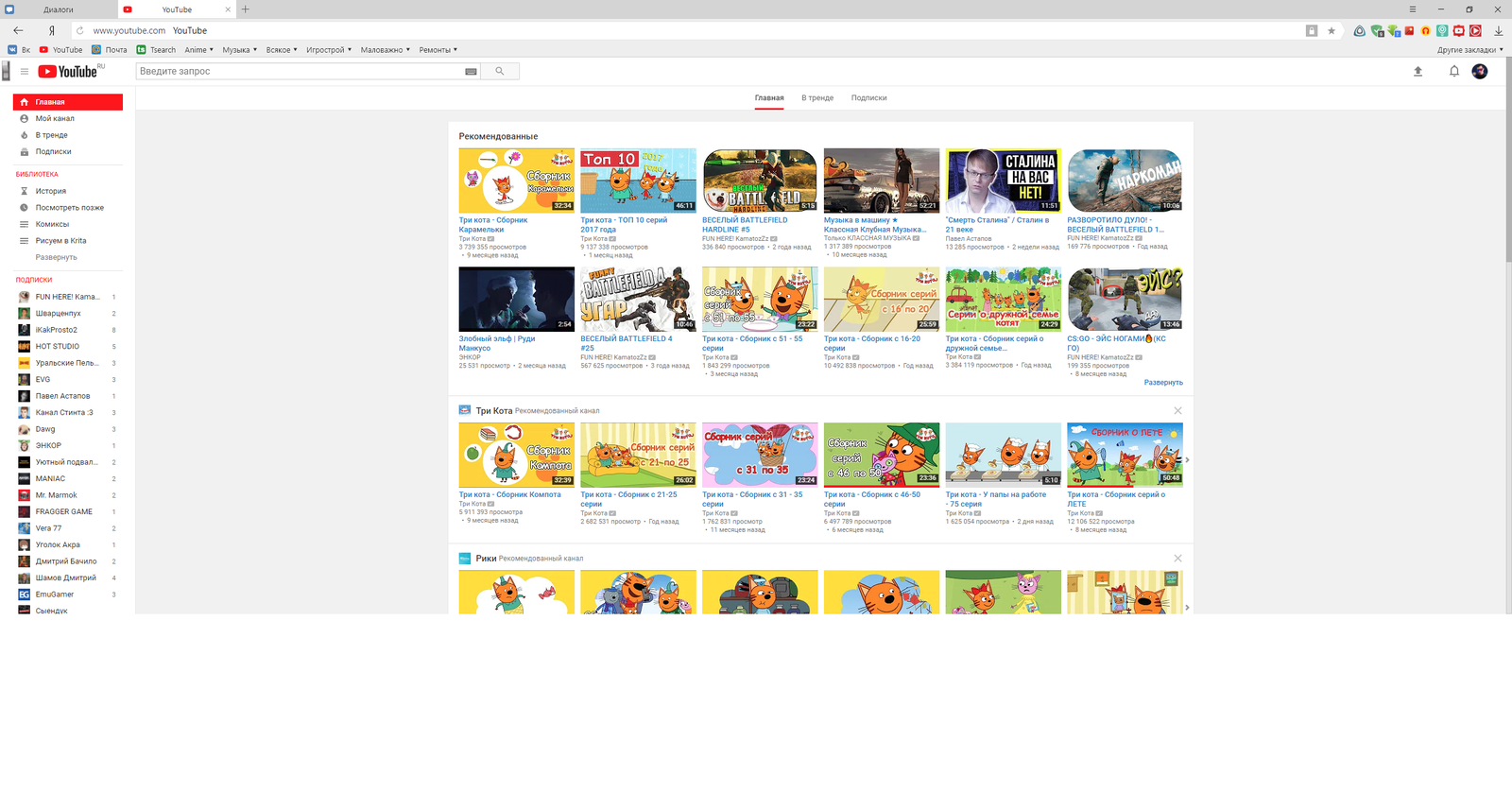Play the СТАЛИНА НА ВАС НЕТ thumbnail
The width and height of the screenshot is (1512, 810).
click(x=1003, y=181)
